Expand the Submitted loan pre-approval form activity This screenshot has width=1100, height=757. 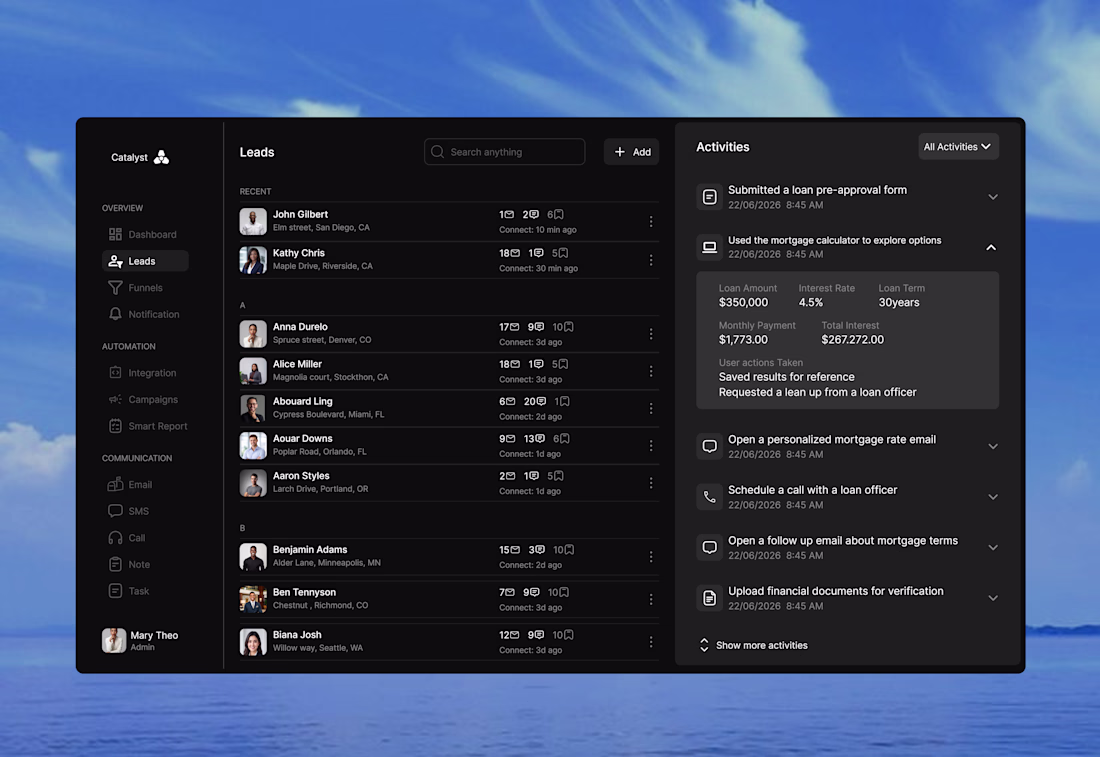coord(993,197)
